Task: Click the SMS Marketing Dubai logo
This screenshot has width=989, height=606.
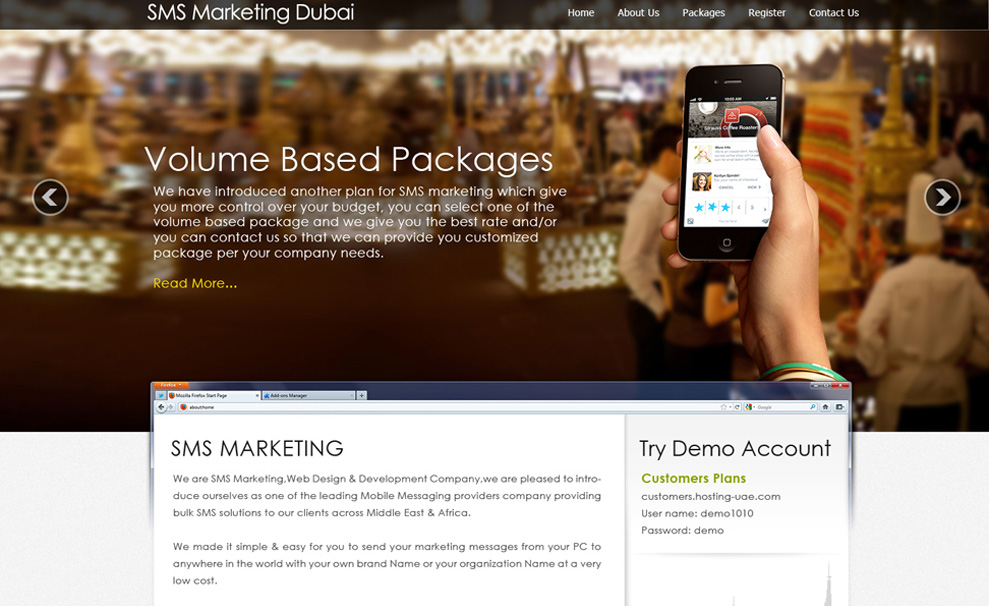Action: click(250, 13)
